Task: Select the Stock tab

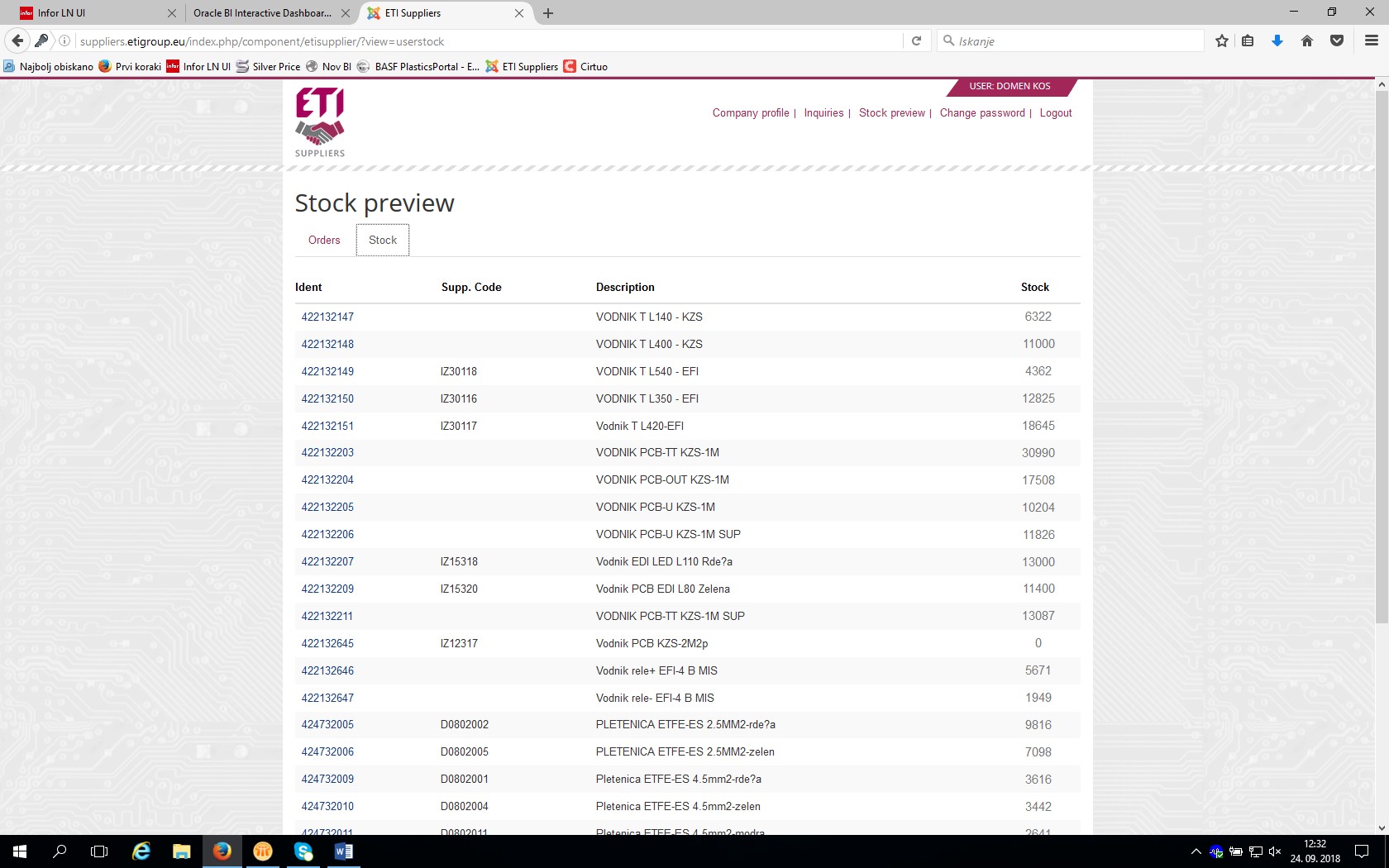Action: click(x=383, y=240)
